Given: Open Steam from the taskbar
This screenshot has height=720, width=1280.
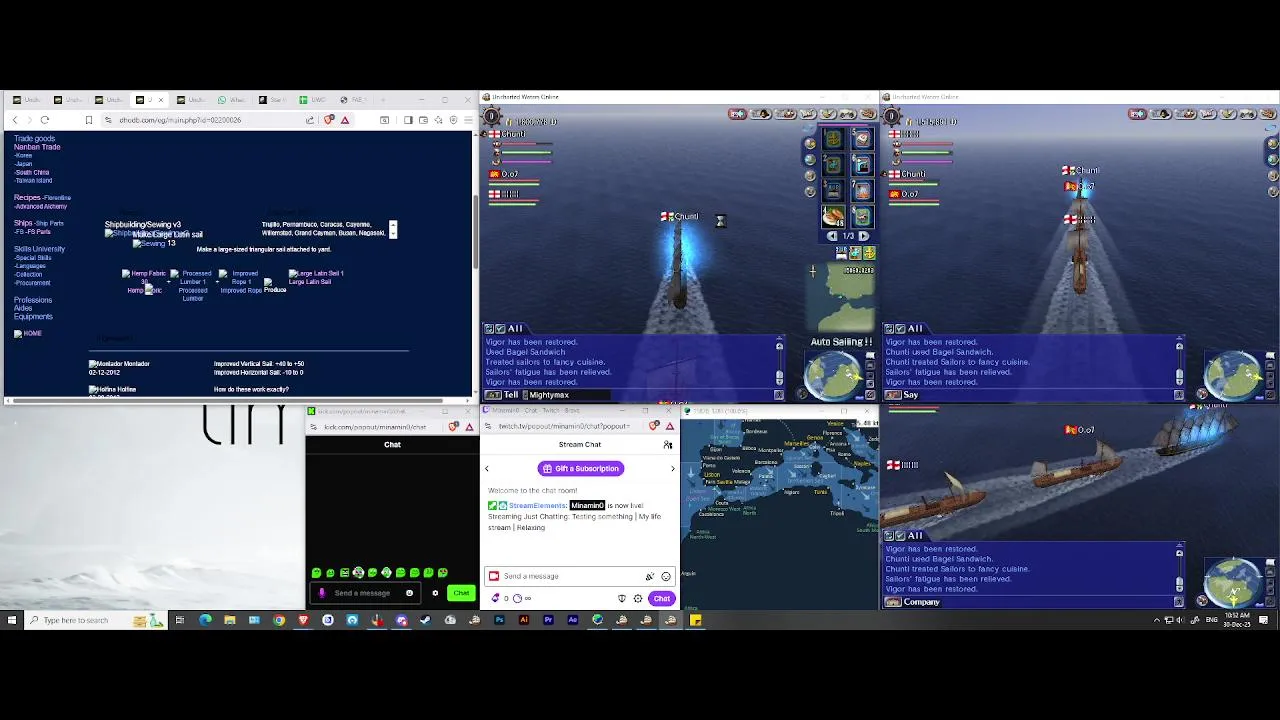Looking at the screenshot, I should click(426, 620).
